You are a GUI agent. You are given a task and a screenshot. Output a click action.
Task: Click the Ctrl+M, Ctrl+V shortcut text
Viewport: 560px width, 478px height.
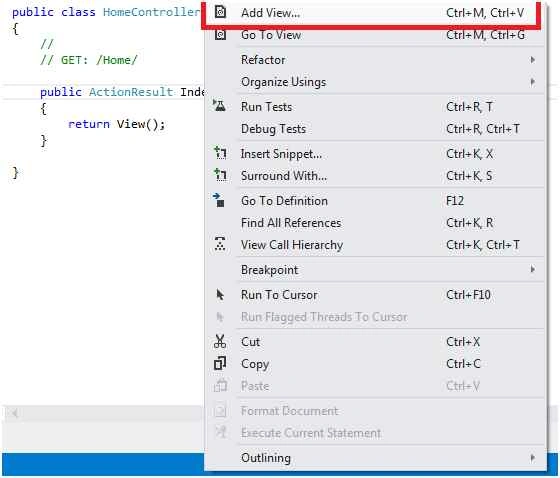point(485,13)
